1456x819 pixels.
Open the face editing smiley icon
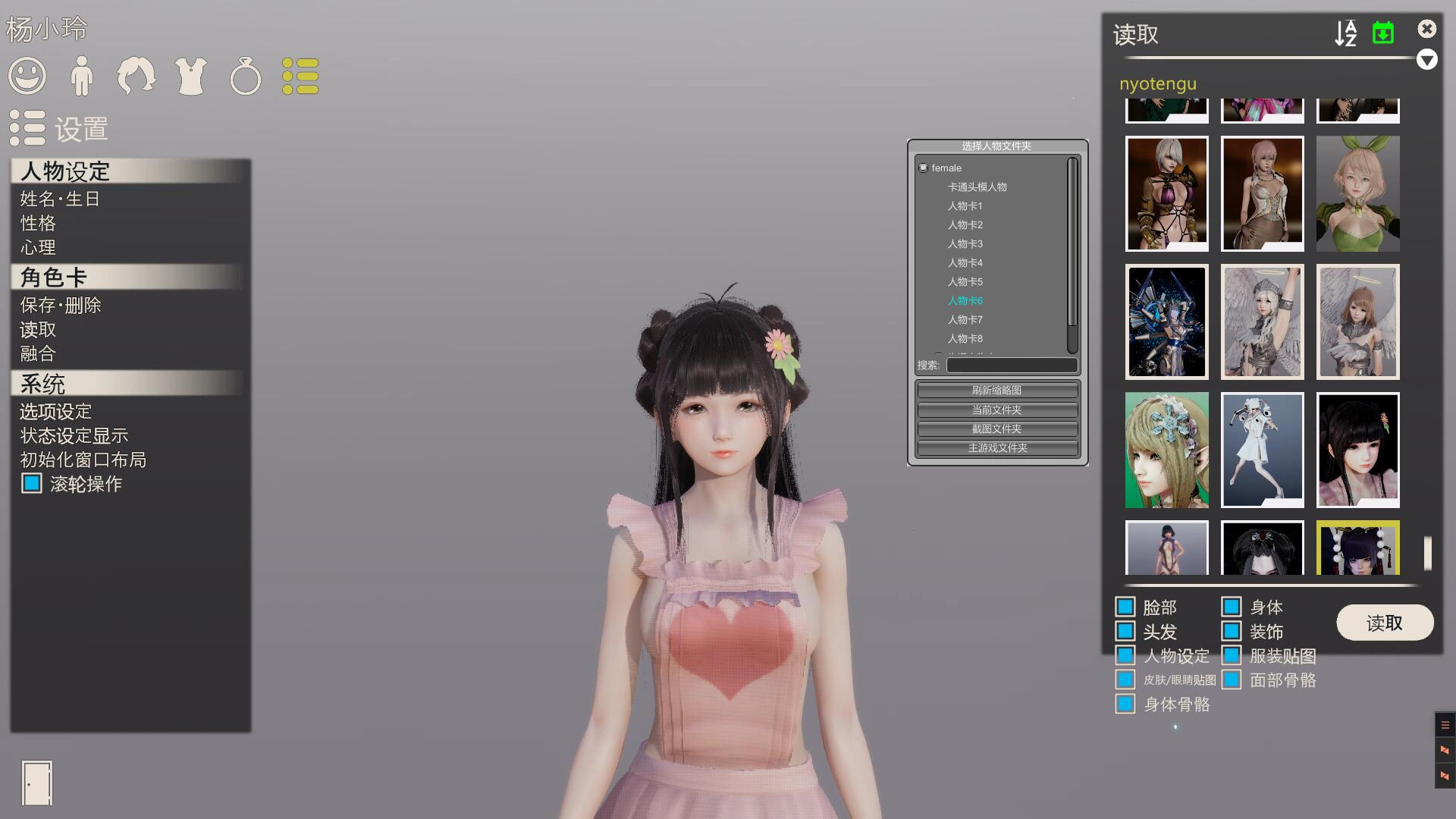[27, 77]
